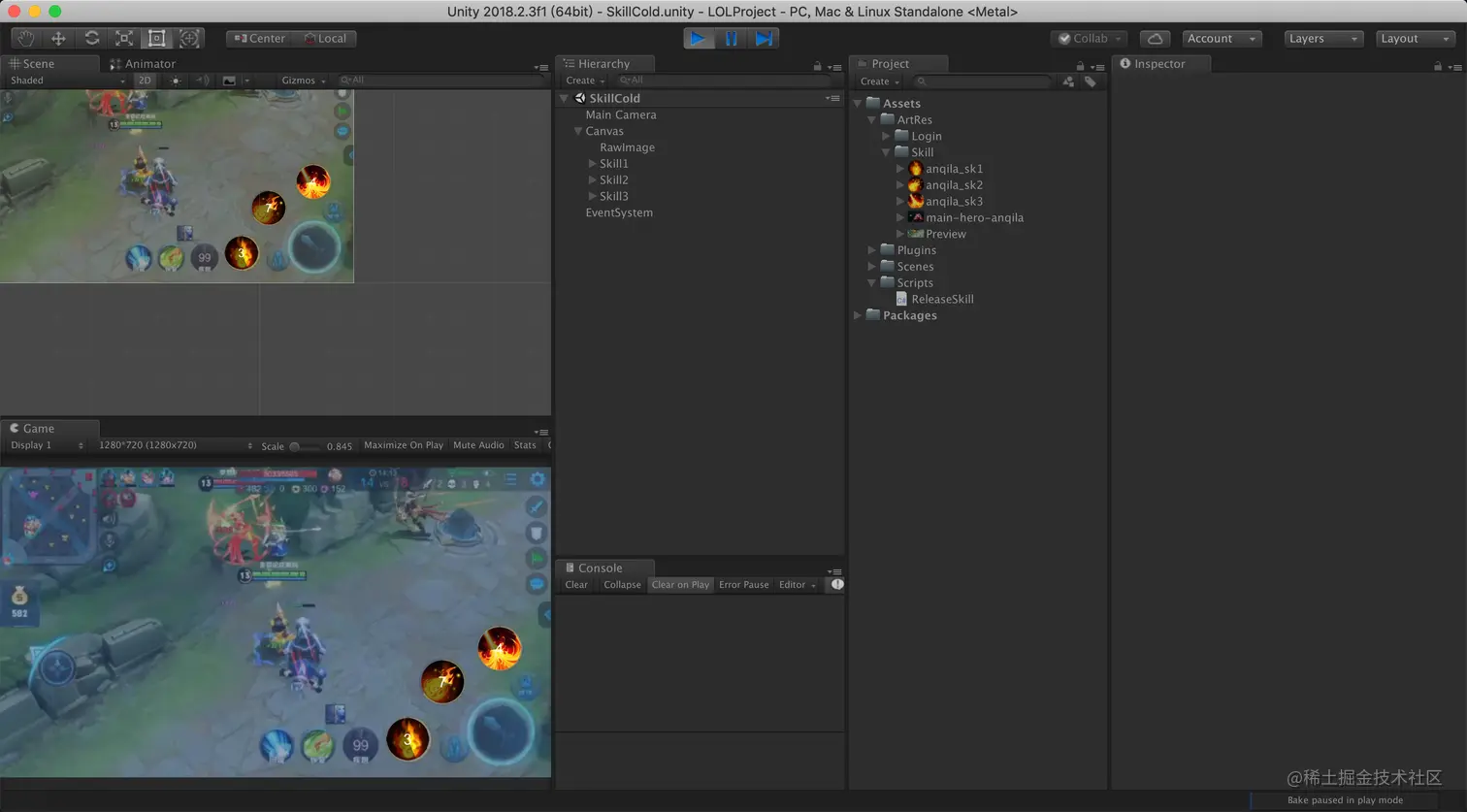1467x812 pixels.
Task: Toggle the Local handle orientation button
Action: [x=324, y=39]
